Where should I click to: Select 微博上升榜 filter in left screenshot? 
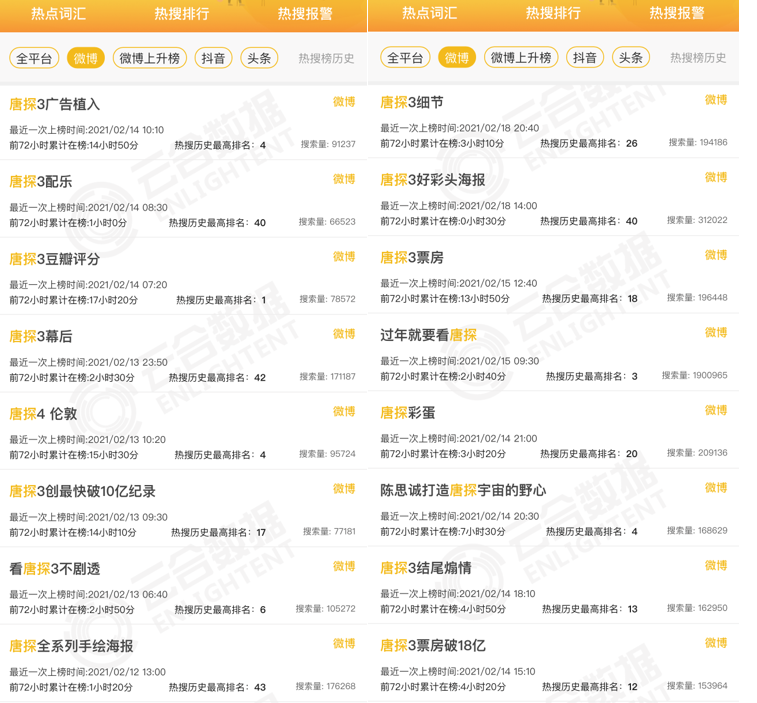[x=150, y=58]
